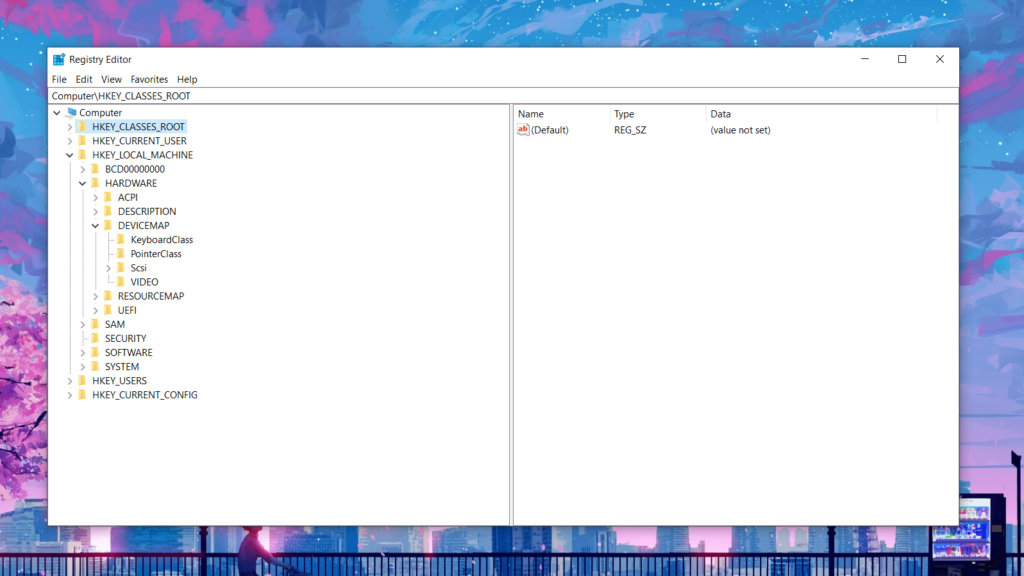
Task: Open the Favorites menu
Action: 149,79
